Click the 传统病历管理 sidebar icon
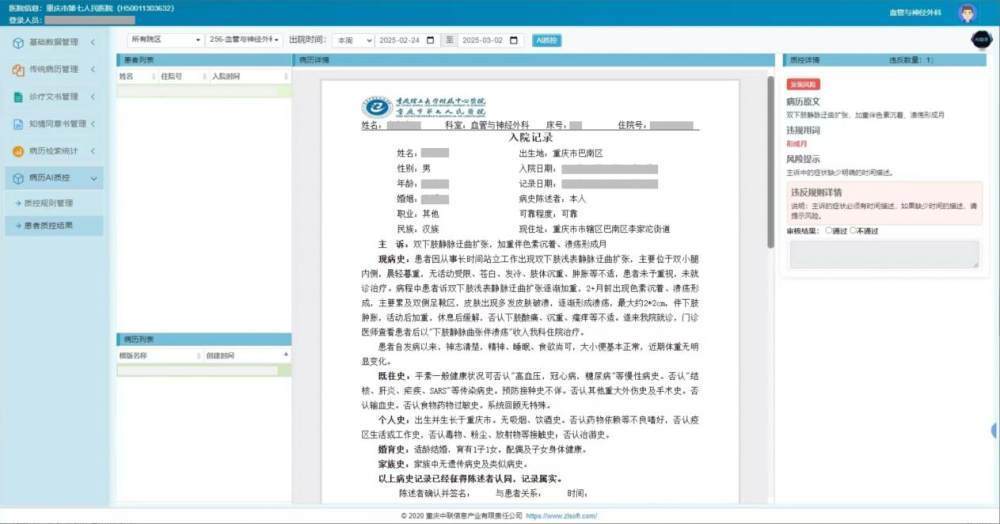 coord(17,70)
